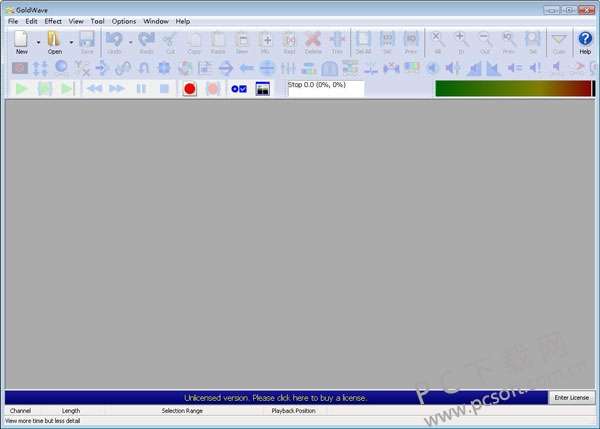This screenshot has height=429, width=600.
Task: Open an audio file with Open icon
Action: tap(54, 42)
